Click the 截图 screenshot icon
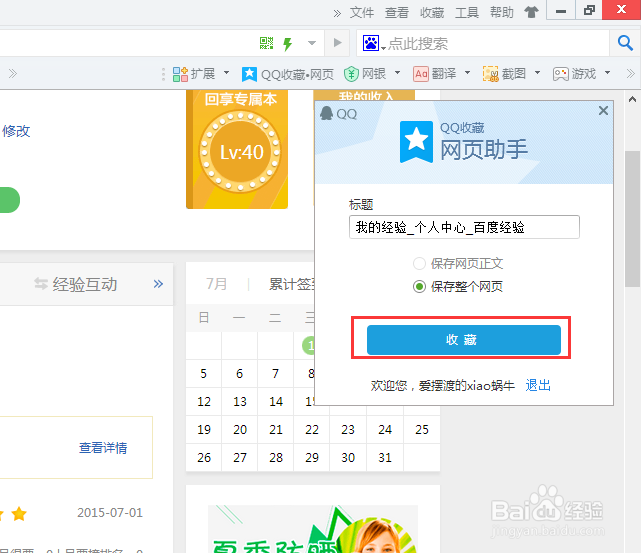 click(x=491, y=74)
